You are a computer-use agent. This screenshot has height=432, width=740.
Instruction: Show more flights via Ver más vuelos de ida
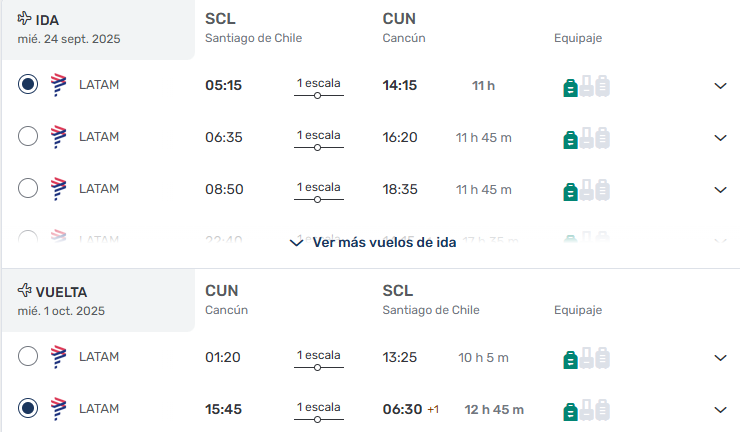373,243
